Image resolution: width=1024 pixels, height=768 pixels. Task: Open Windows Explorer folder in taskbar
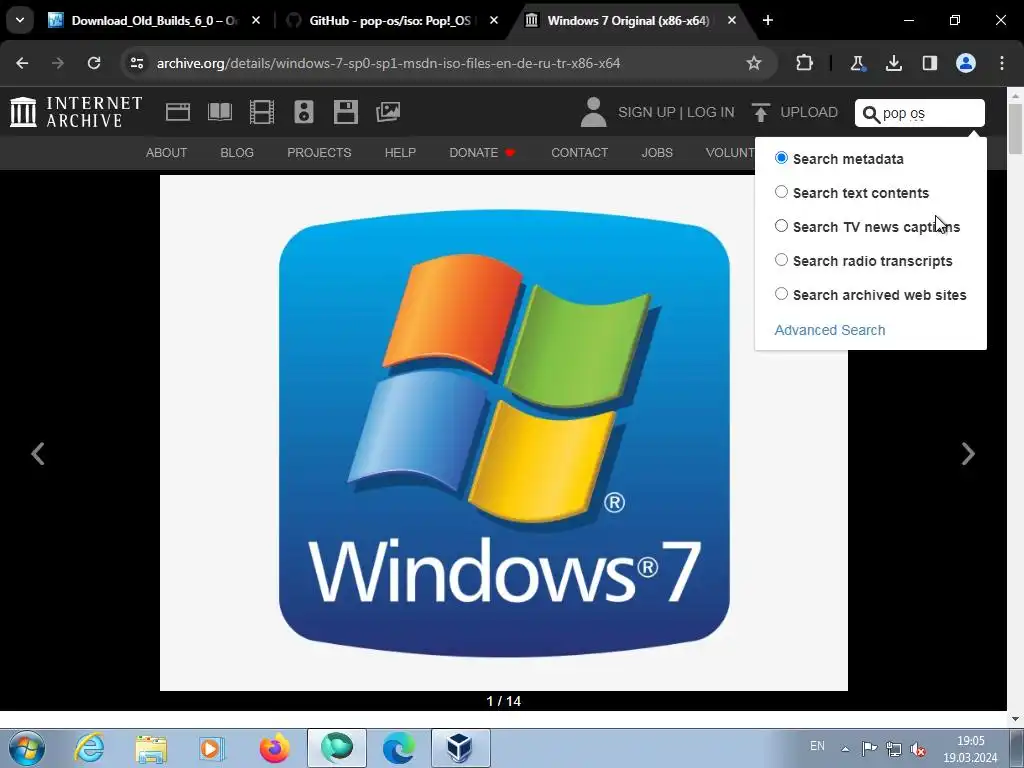(x=151, y=748)
